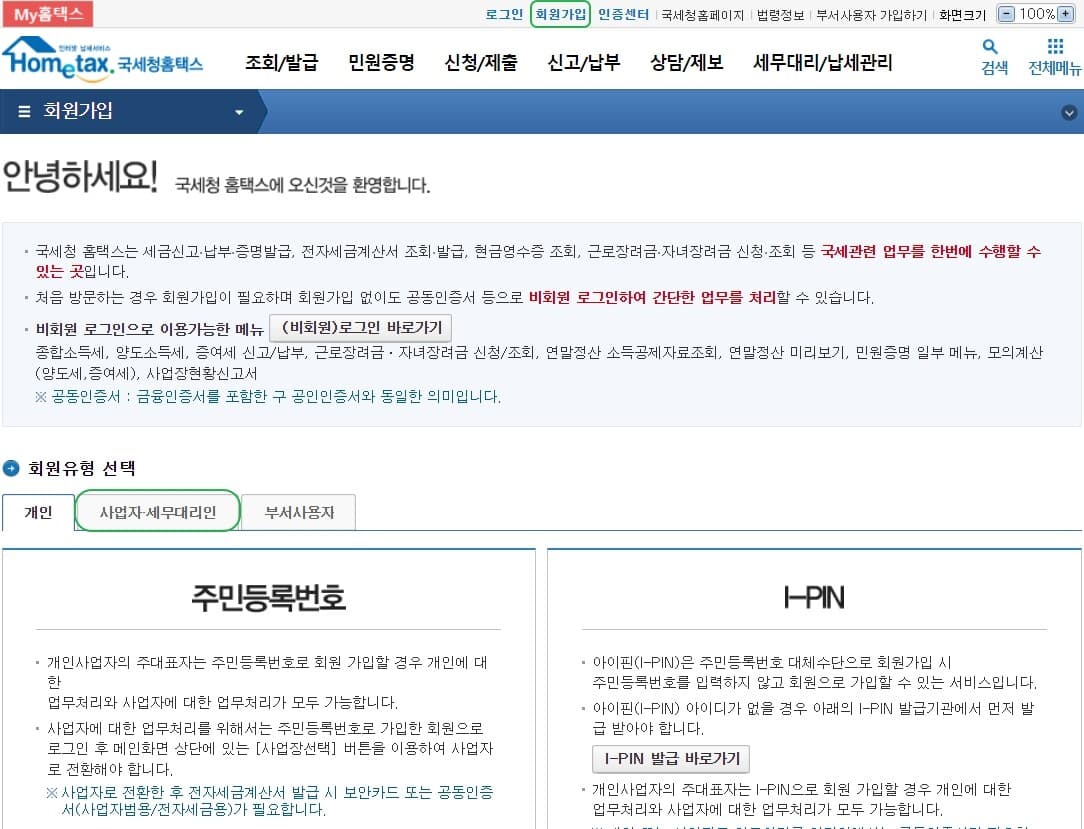The height and width of the screenshot is (829, 1084).
Task: Open the 민원증명 menu
Action: [381, 62]
